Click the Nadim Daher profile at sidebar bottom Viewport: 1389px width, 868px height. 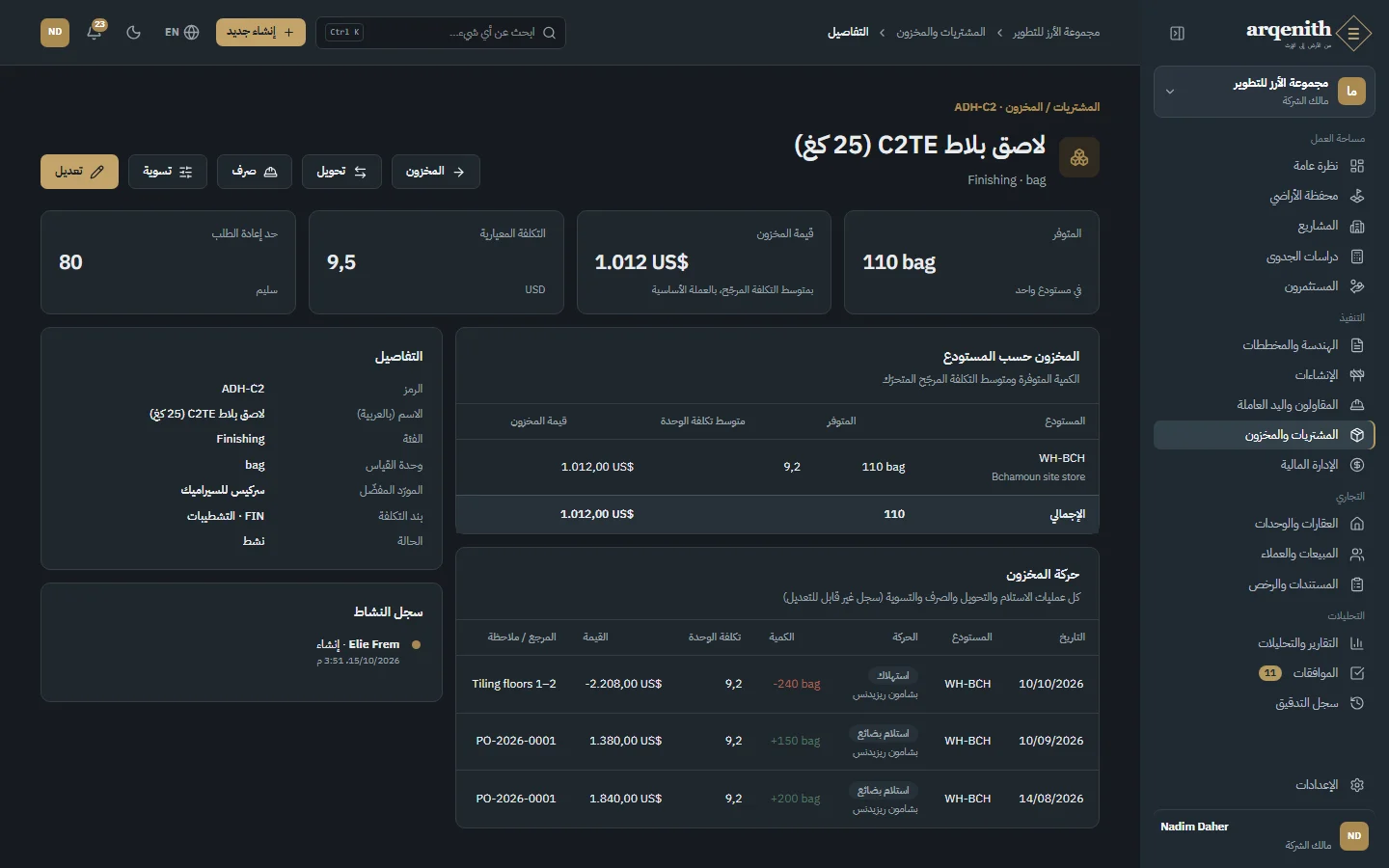coord(1265,836)
